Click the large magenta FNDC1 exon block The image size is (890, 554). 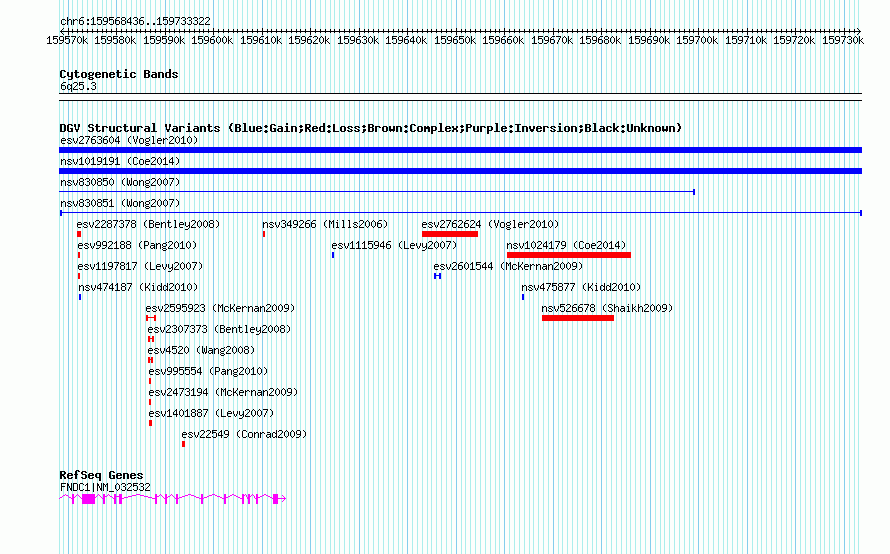(89, 499)
